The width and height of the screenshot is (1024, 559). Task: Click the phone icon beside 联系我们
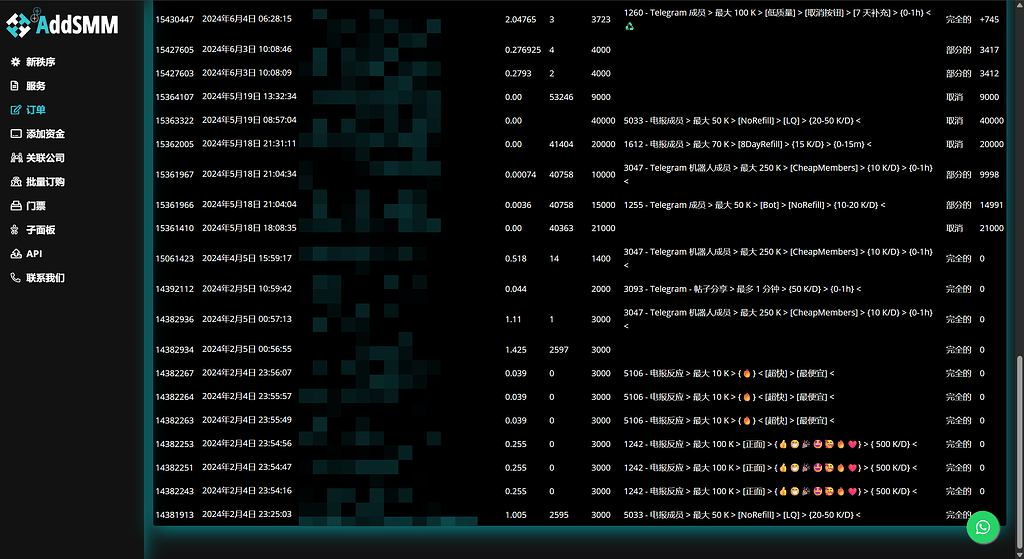tap(16, 278)
